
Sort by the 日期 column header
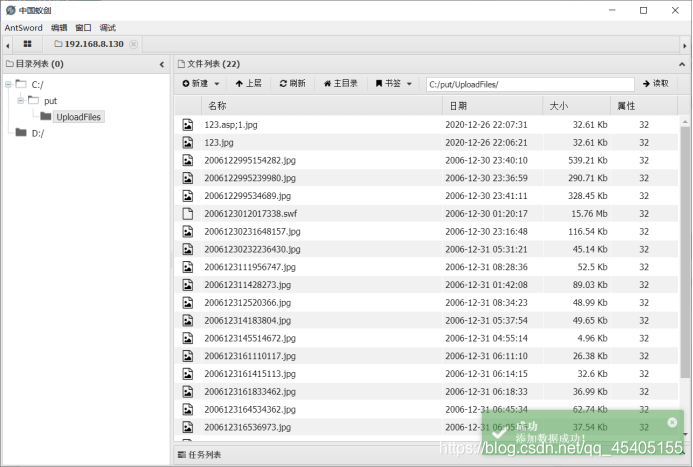click(492, 106)
